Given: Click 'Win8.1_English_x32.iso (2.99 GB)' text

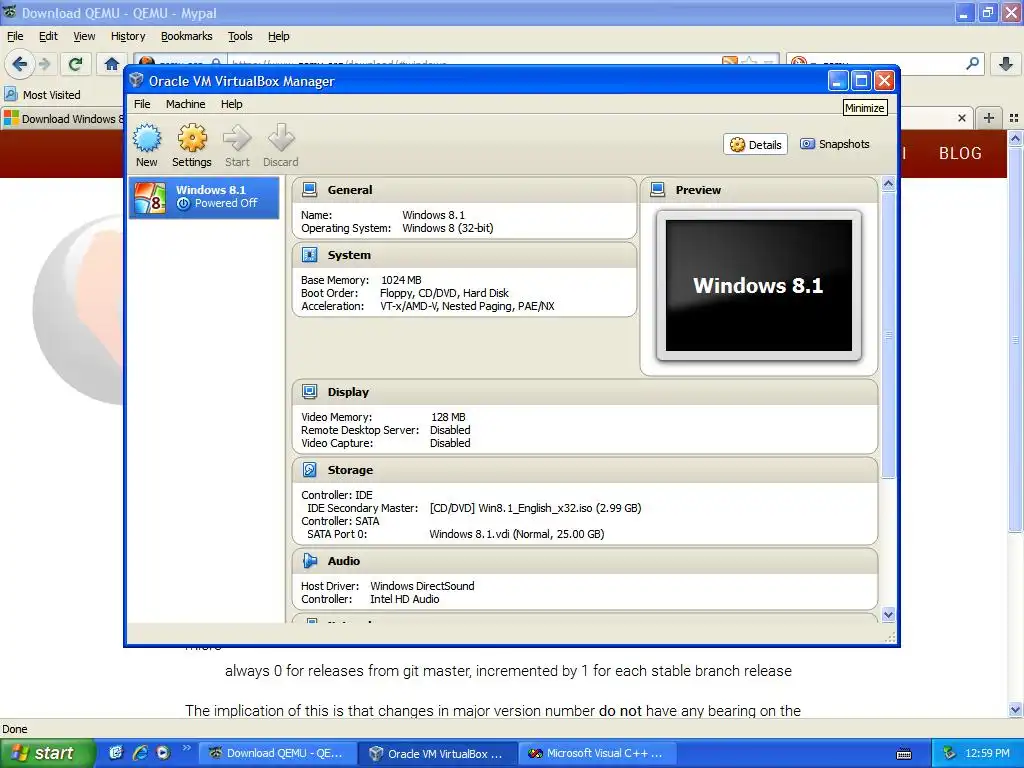Looking at the screenshot, I should click(560, 508).
